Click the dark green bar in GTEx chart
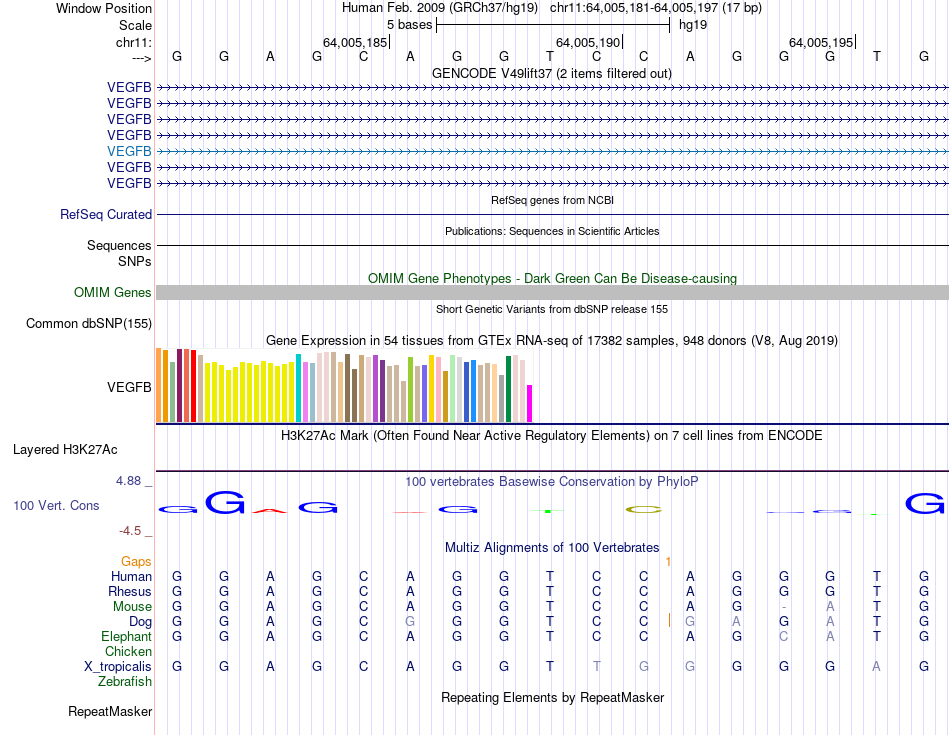The height and width of the screenshot is (735, 950). click(508, 389)
